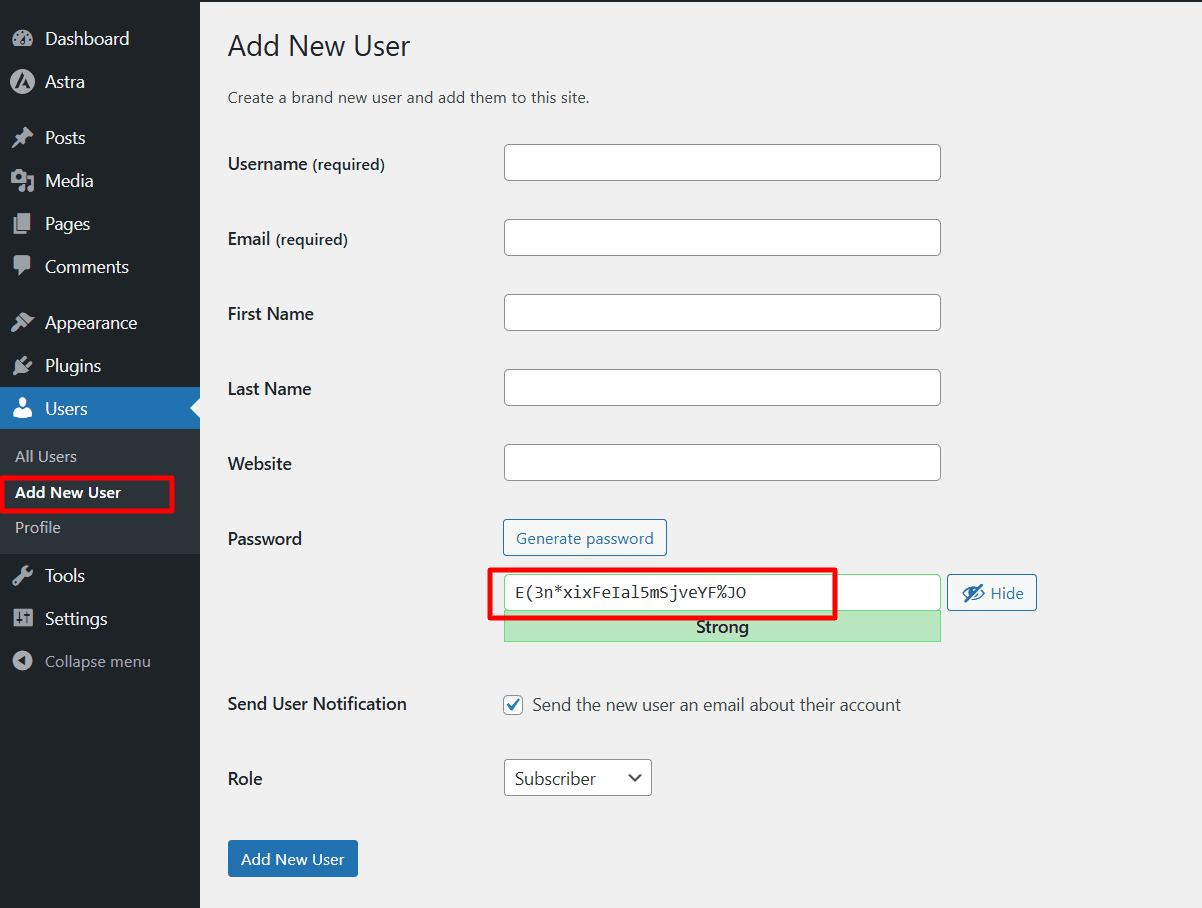Click the Settings icon in sidebar

[x=22, y=618]
